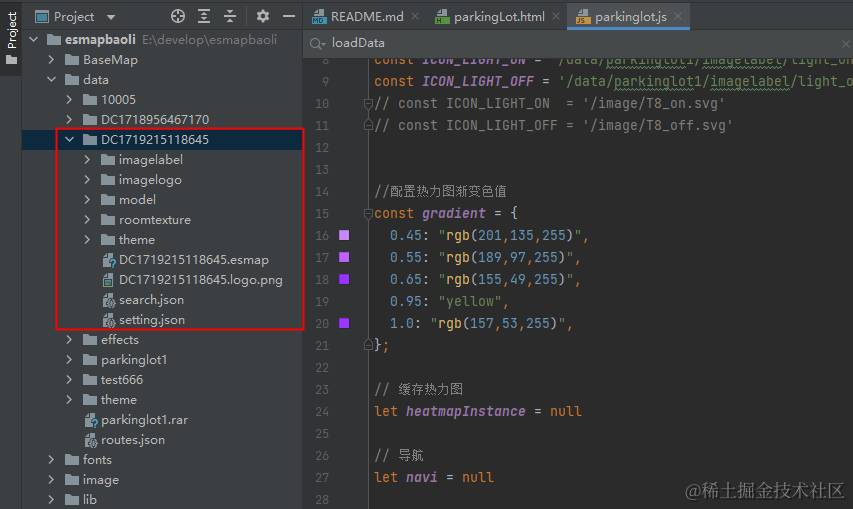The height and width of the screenshot is (509, 853).
Task: Expand the fonts folder
Action: 51,460
